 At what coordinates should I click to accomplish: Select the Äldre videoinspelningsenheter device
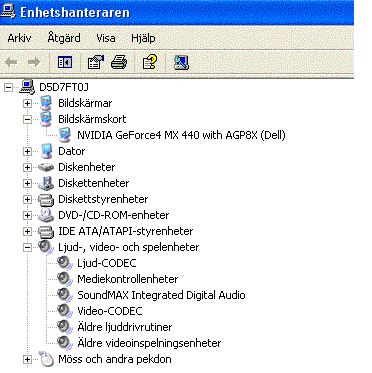(x=149, y=343)
